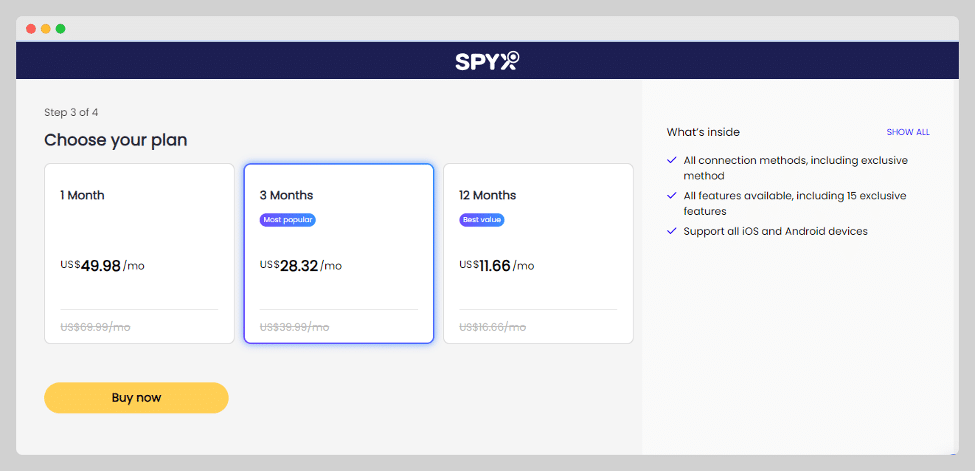Image resolution: width=977 pixels, height=472 pixels.
Task: Click the US$28.32/mo price
Action: coord(300,266)
